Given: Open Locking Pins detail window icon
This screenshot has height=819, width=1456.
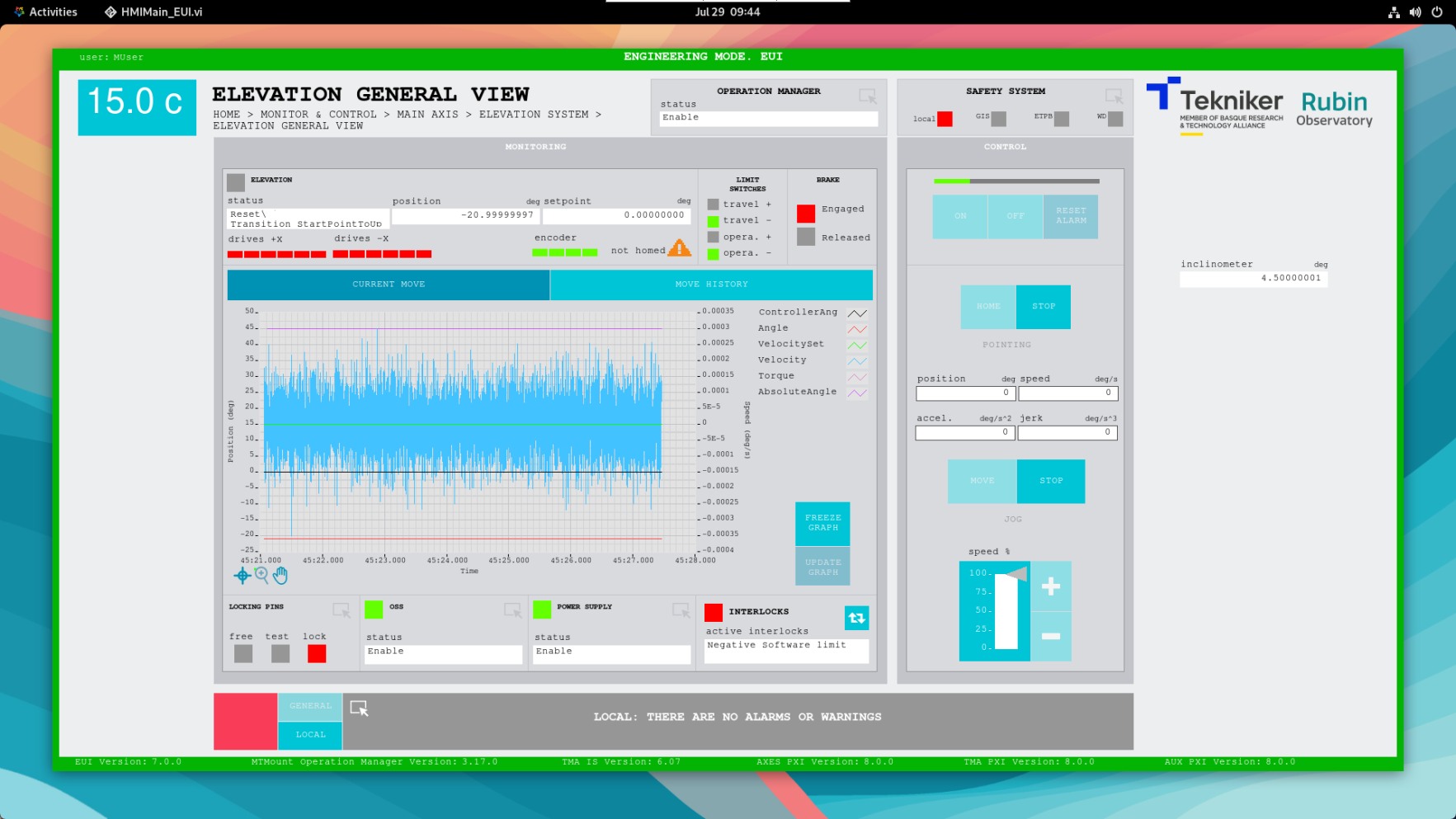Looking at the screenshot, I should (x=341, y=610).
